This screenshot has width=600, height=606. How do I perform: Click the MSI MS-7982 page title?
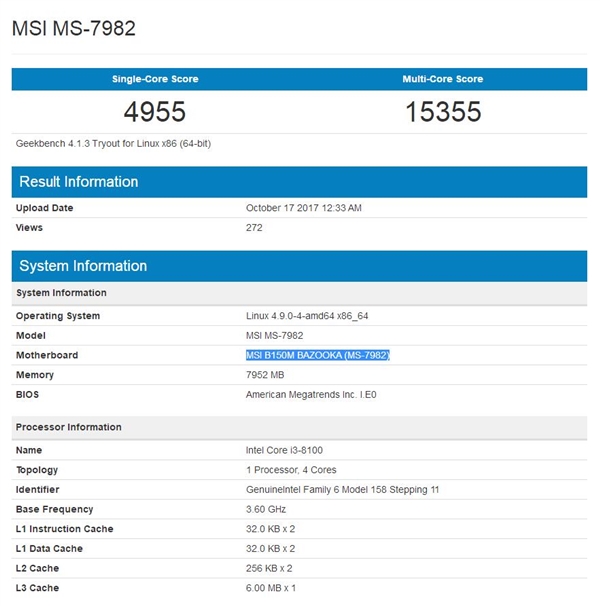74,28
